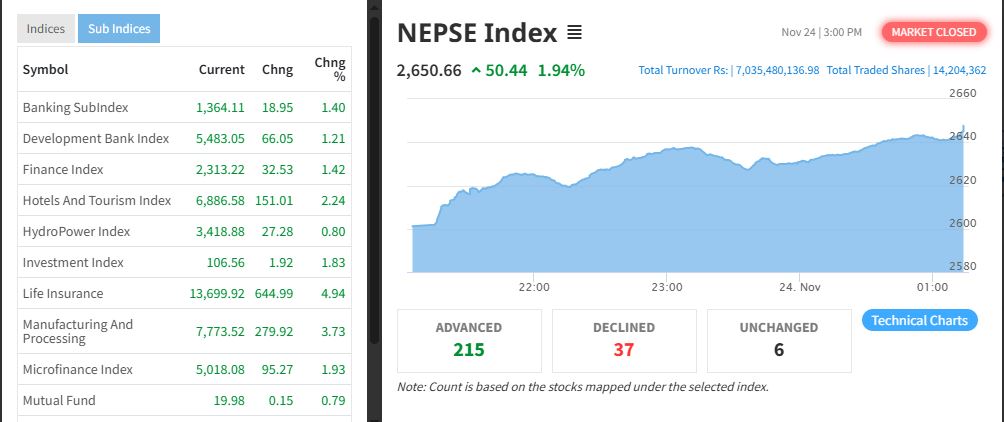1004x422 pixels.
Task: Select the Sub Indices tab
Action: (119, 29)
